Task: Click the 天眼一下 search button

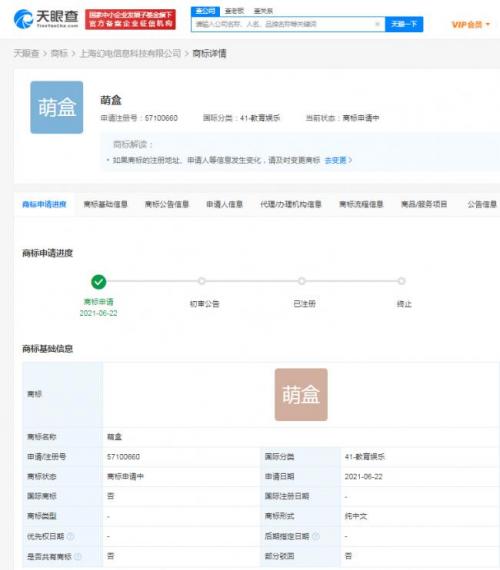Action: (x=404, y=24)
